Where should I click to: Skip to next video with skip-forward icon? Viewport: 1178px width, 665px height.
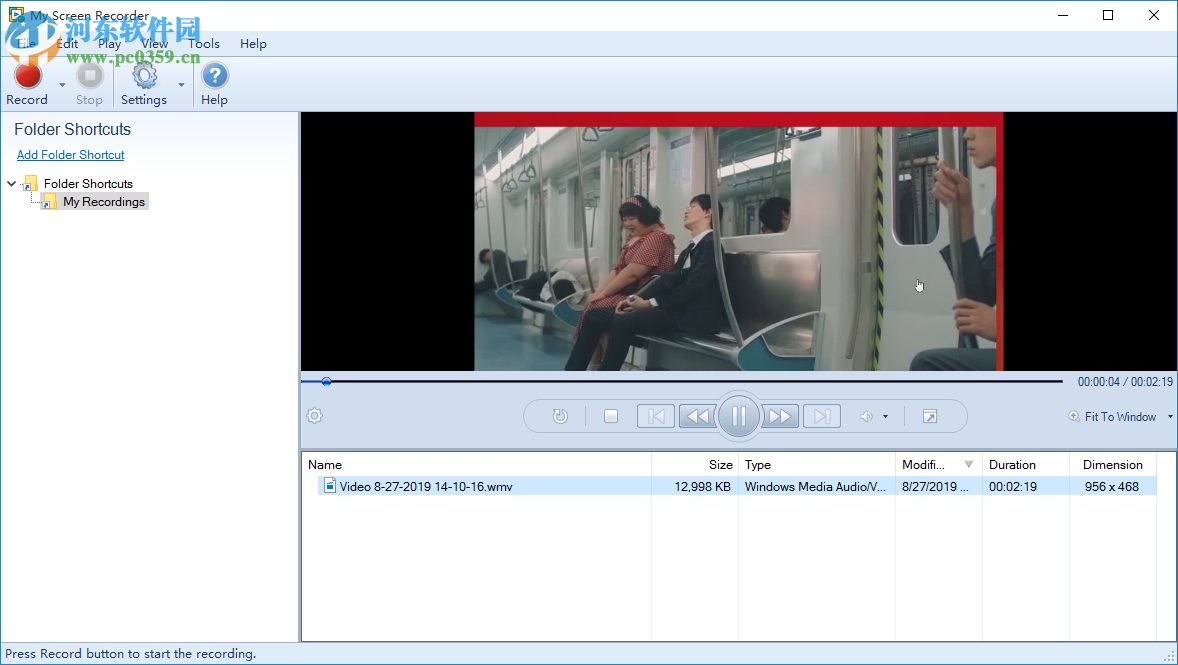click(x=821, y=416)
